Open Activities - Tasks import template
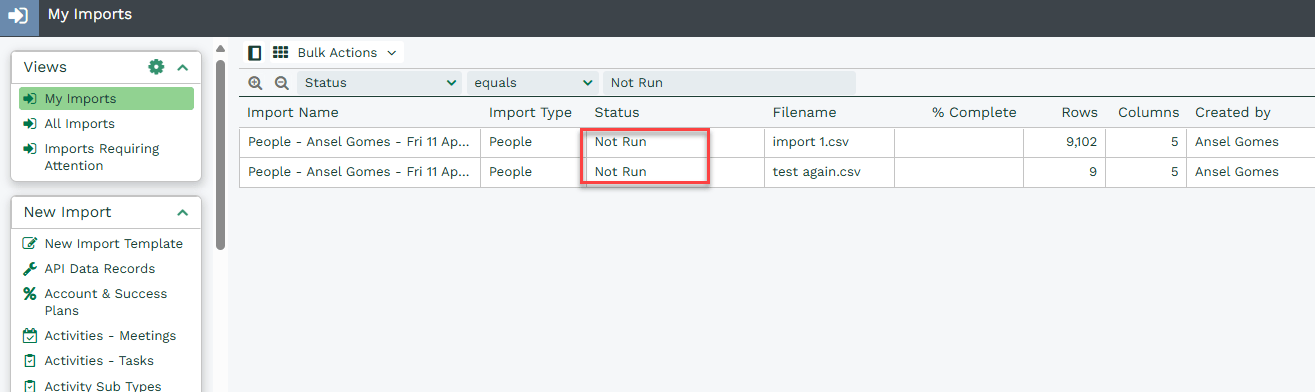 99,361
